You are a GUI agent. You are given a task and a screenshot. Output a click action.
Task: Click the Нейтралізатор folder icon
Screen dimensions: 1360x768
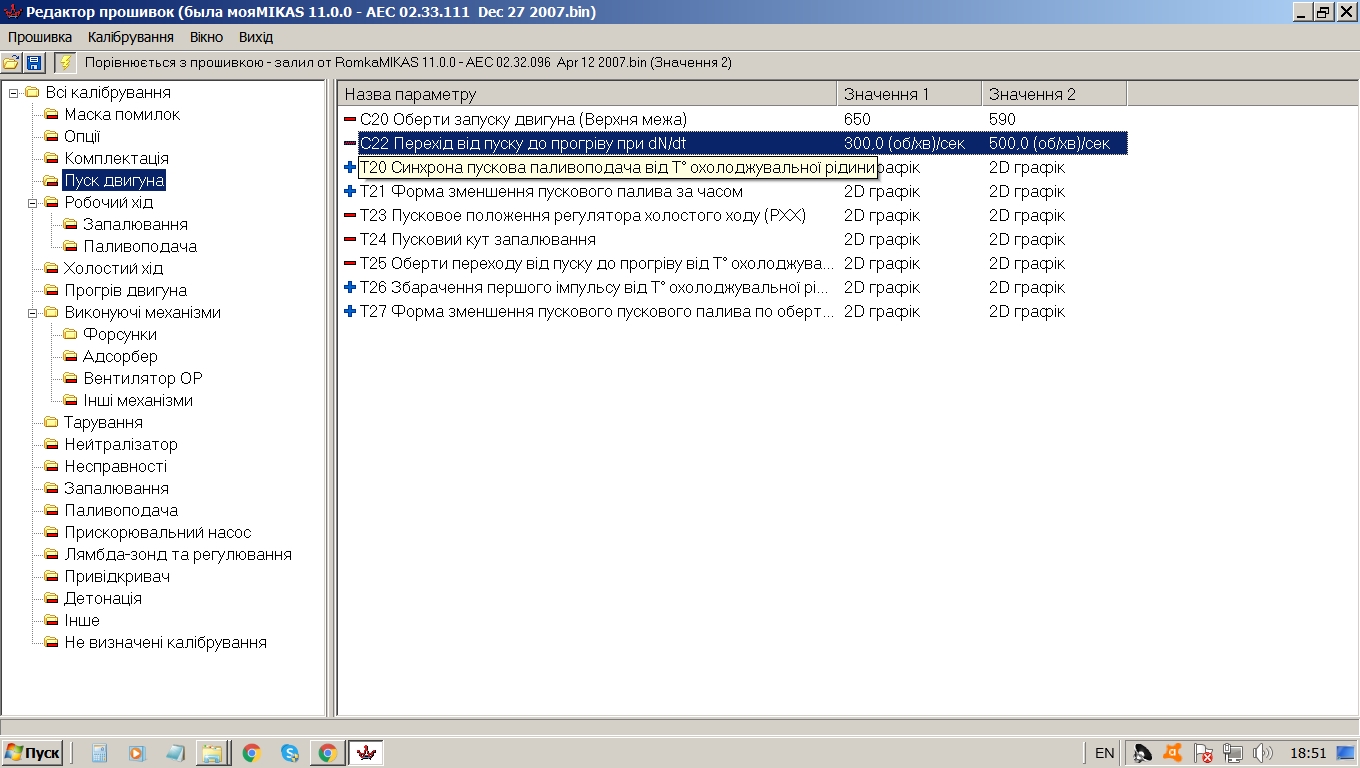pos(51,445)
